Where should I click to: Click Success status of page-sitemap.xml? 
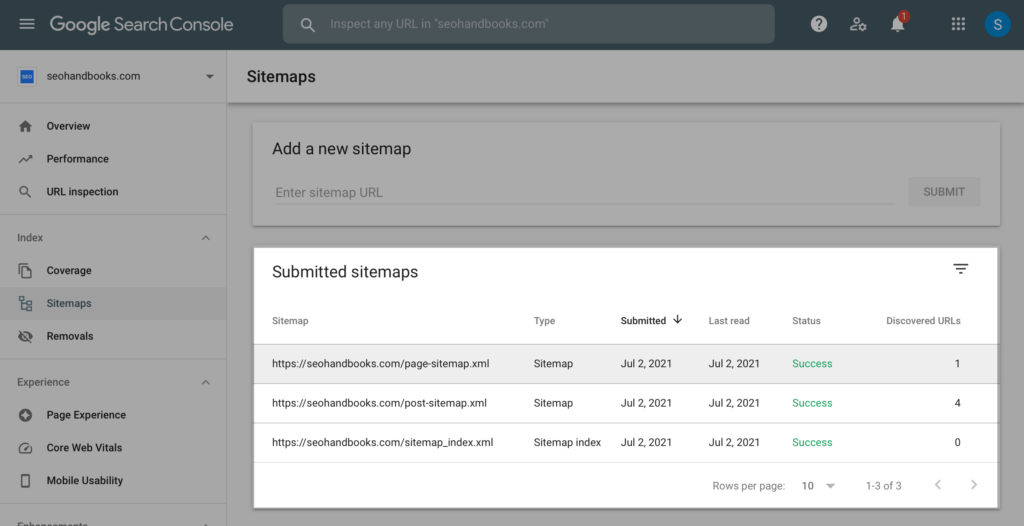pyautogui.click(x=812, y=364)
